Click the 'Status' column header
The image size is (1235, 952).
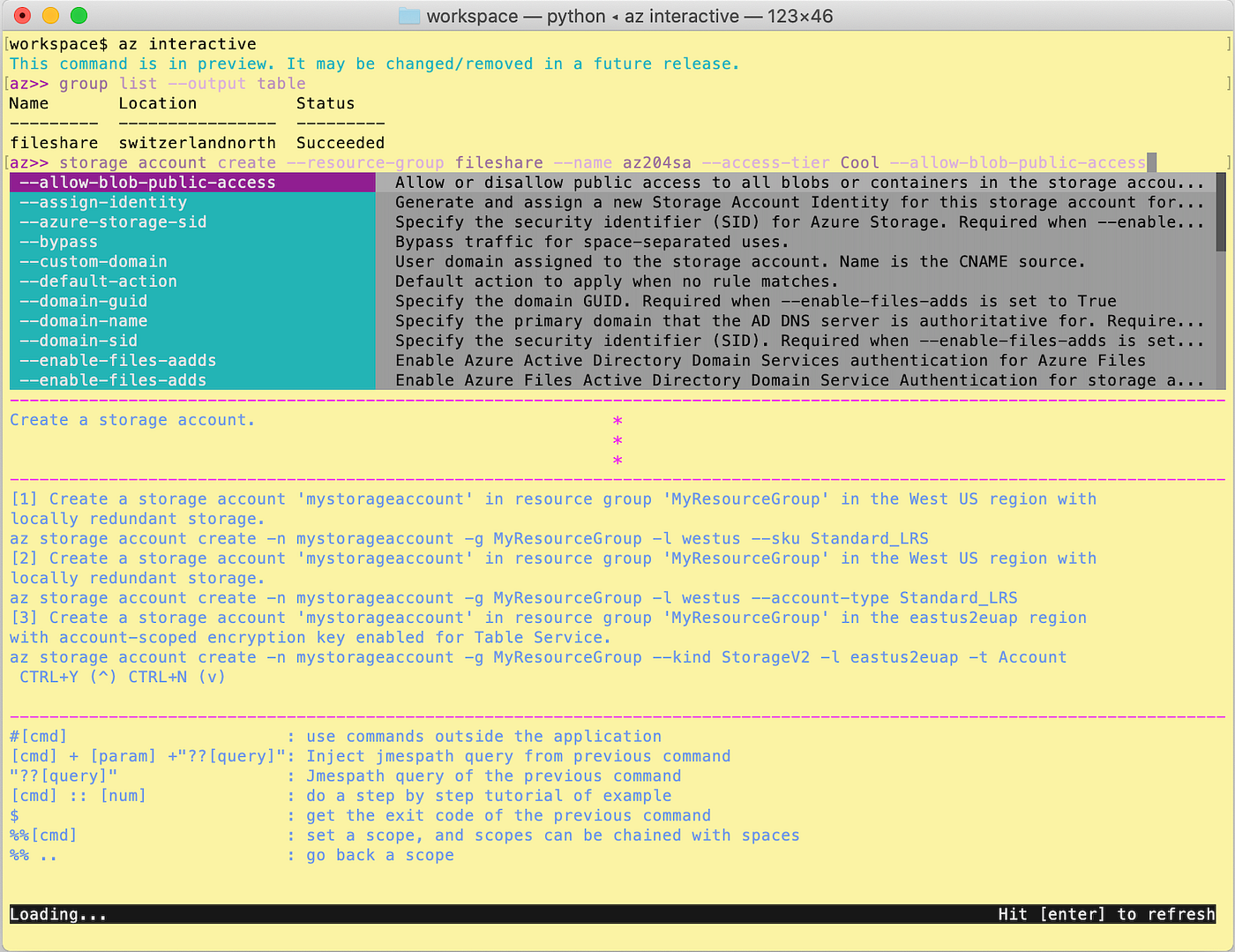326,103
